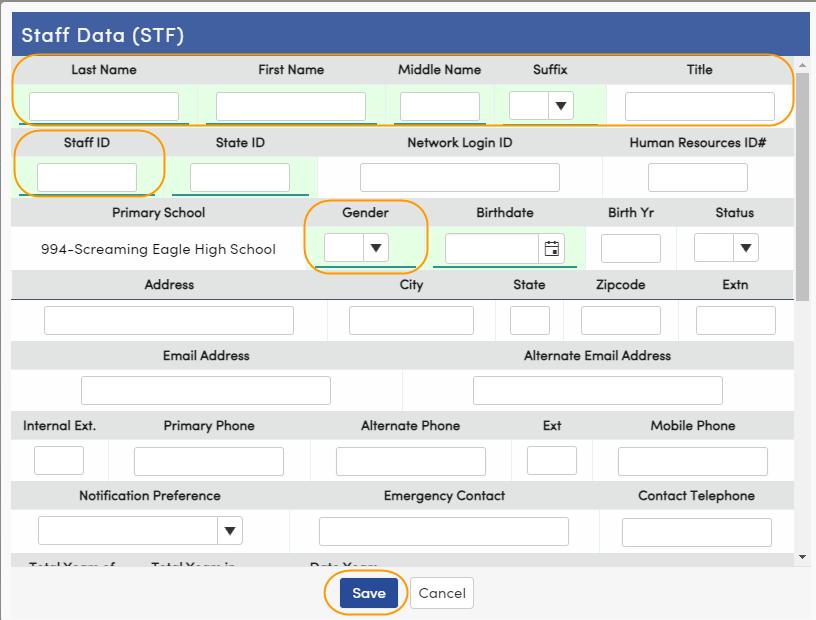Click into the Address field
This screenshot has height=620, width=816.
pyautogui.click(x=169, y=320)
